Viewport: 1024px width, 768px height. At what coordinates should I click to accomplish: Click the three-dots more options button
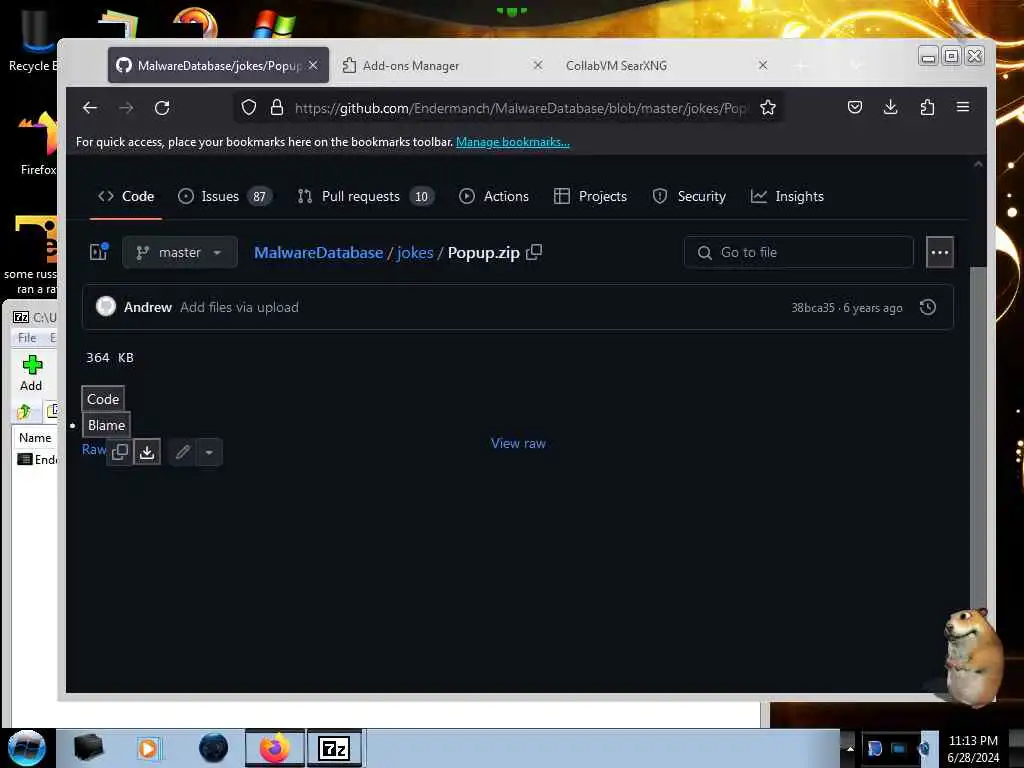pos(940,252)
